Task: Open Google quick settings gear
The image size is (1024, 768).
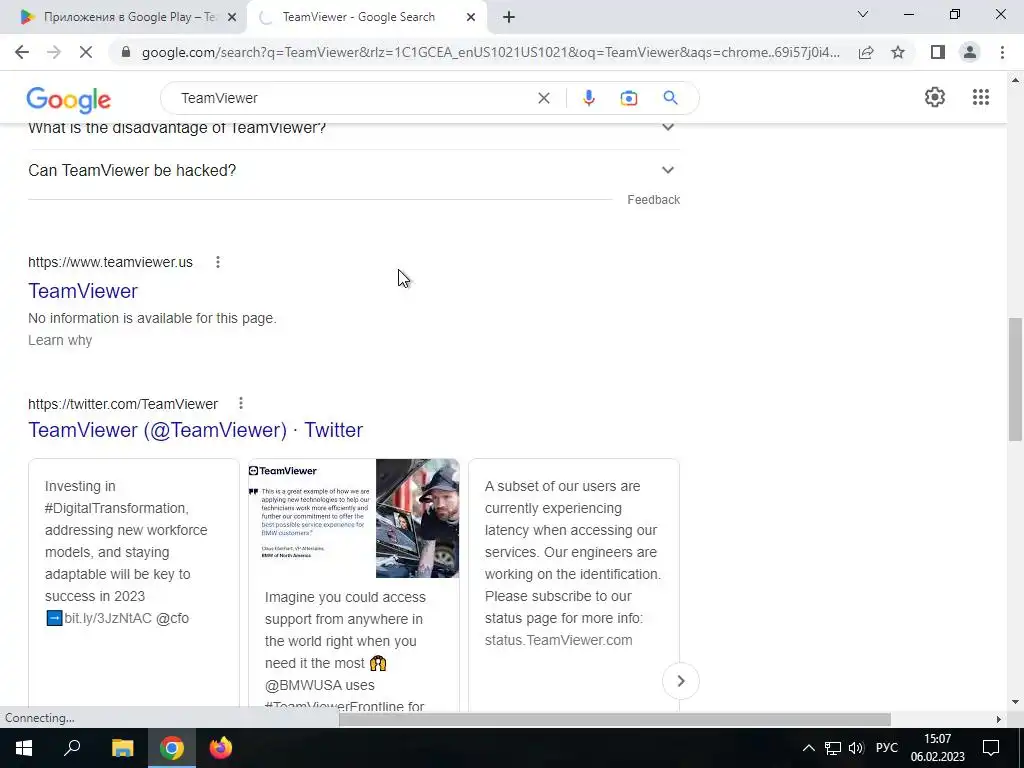Action: tap(935, 97)
